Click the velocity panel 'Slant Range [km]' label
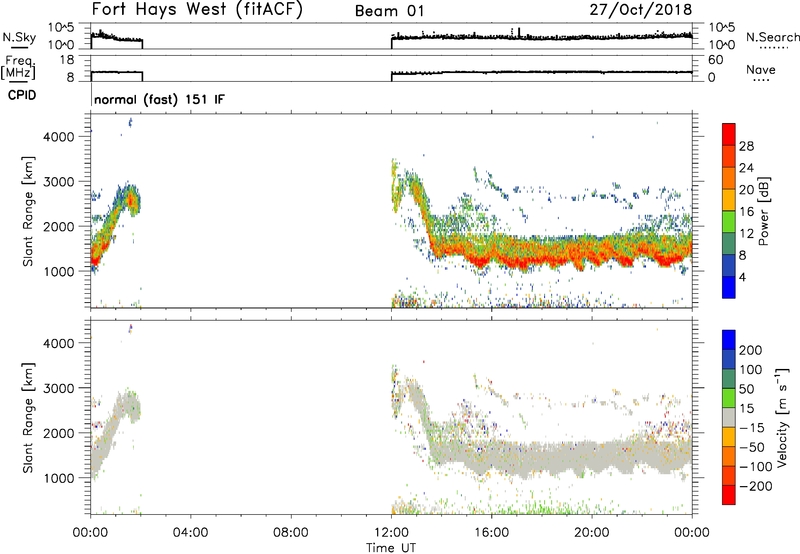Screen dimensions: 800x554 (28, 418)
